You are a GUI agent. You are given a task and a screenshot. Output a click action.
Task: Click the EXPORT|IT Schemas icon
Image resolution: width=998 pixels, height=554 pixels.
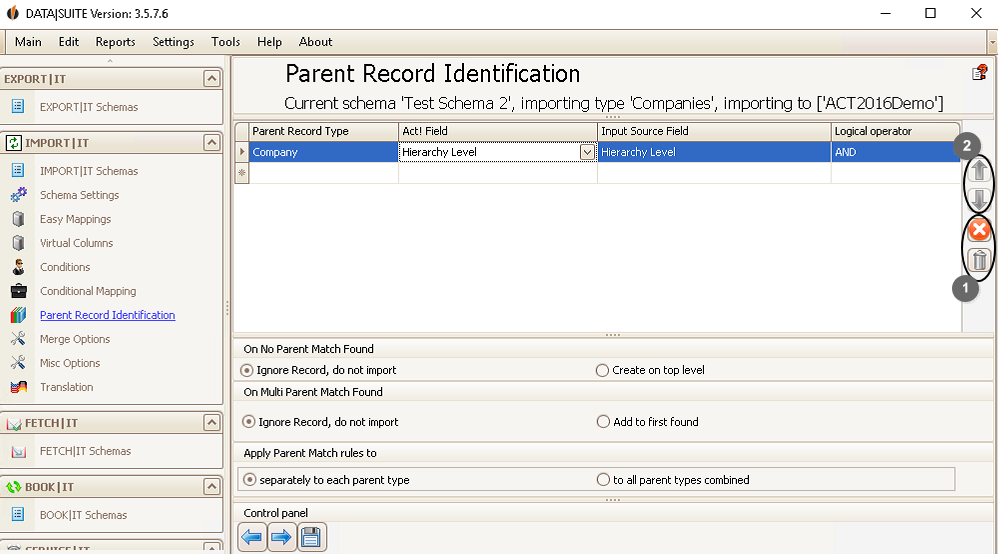[18, 106]
